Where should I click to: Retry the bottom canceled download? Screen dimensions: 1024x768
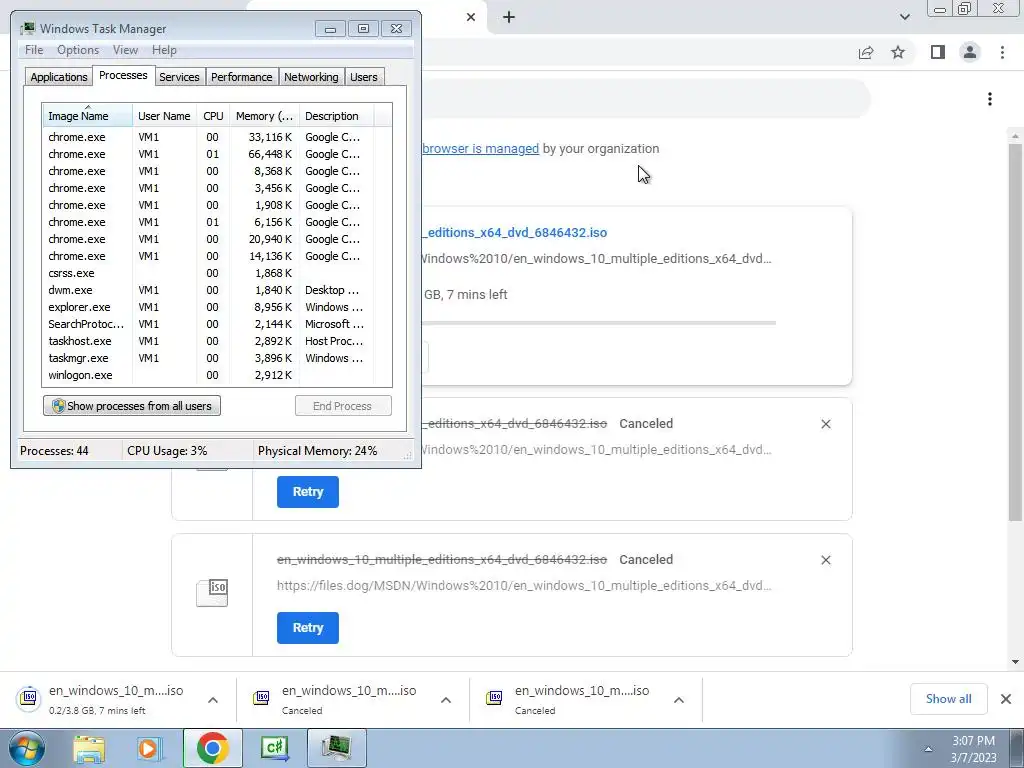[x=308, y=628]
